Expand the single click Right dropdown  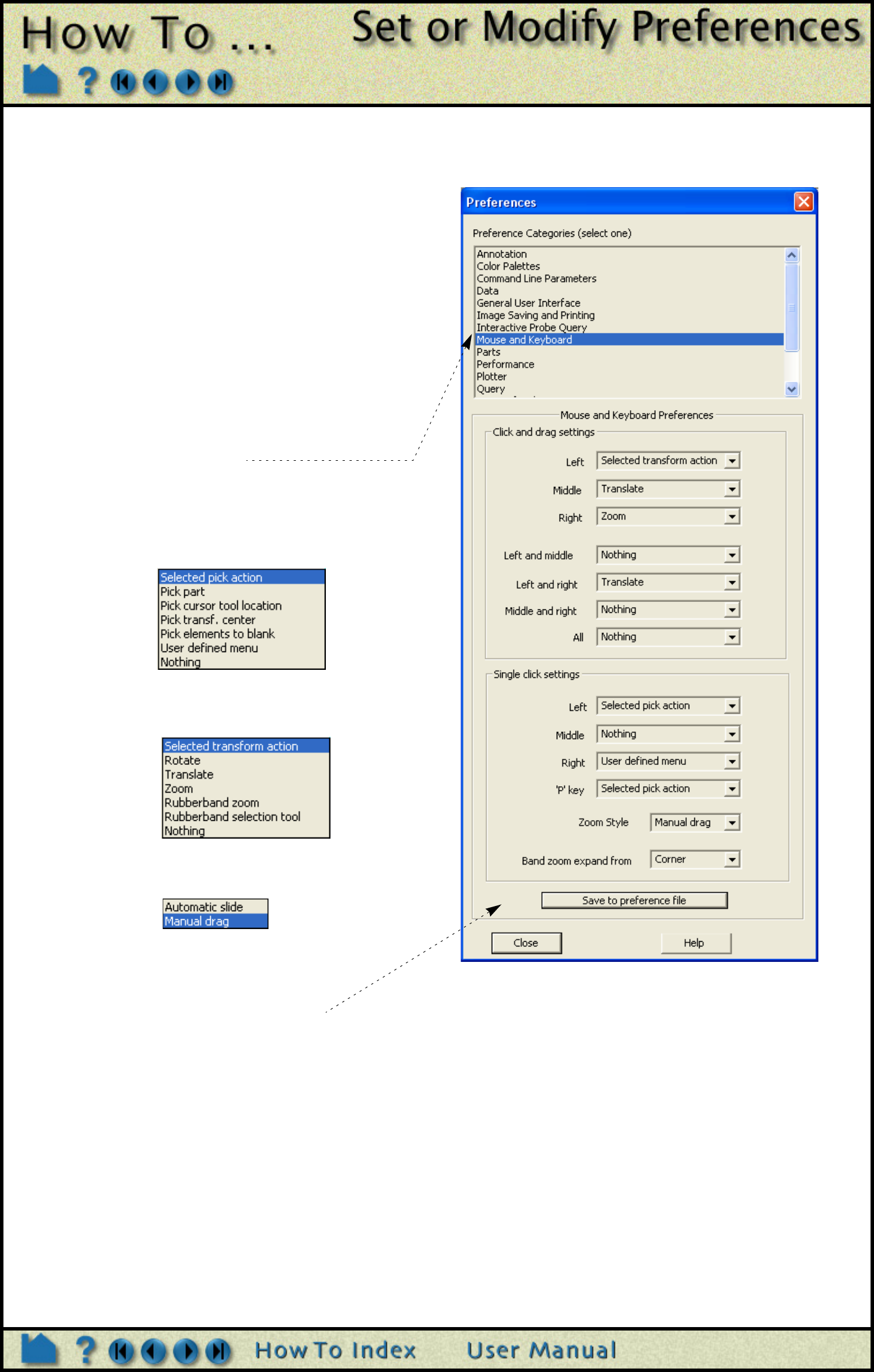click(x=668, y=761)
